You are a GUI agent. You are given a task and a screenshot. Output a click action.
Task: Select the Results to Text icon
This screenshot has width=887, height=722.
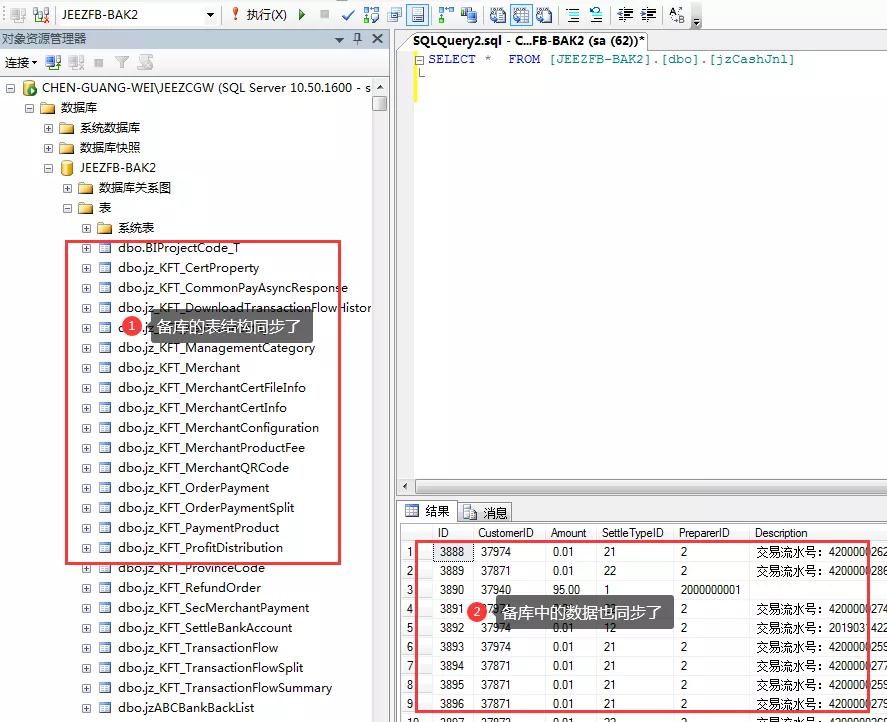point(498,15)
